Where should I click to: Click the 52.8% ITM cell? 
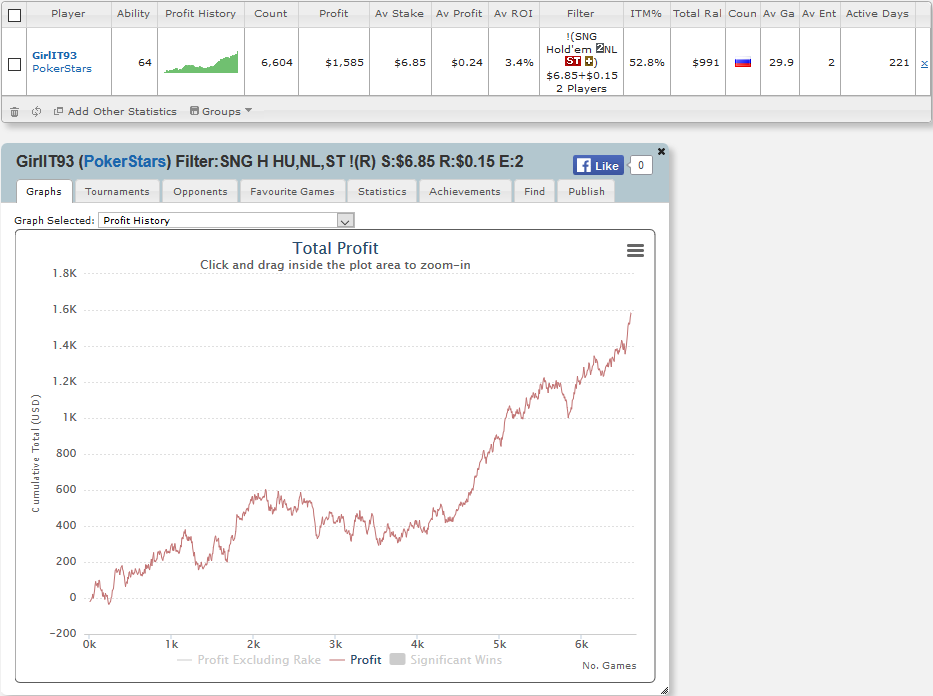[x=647, y=62]
